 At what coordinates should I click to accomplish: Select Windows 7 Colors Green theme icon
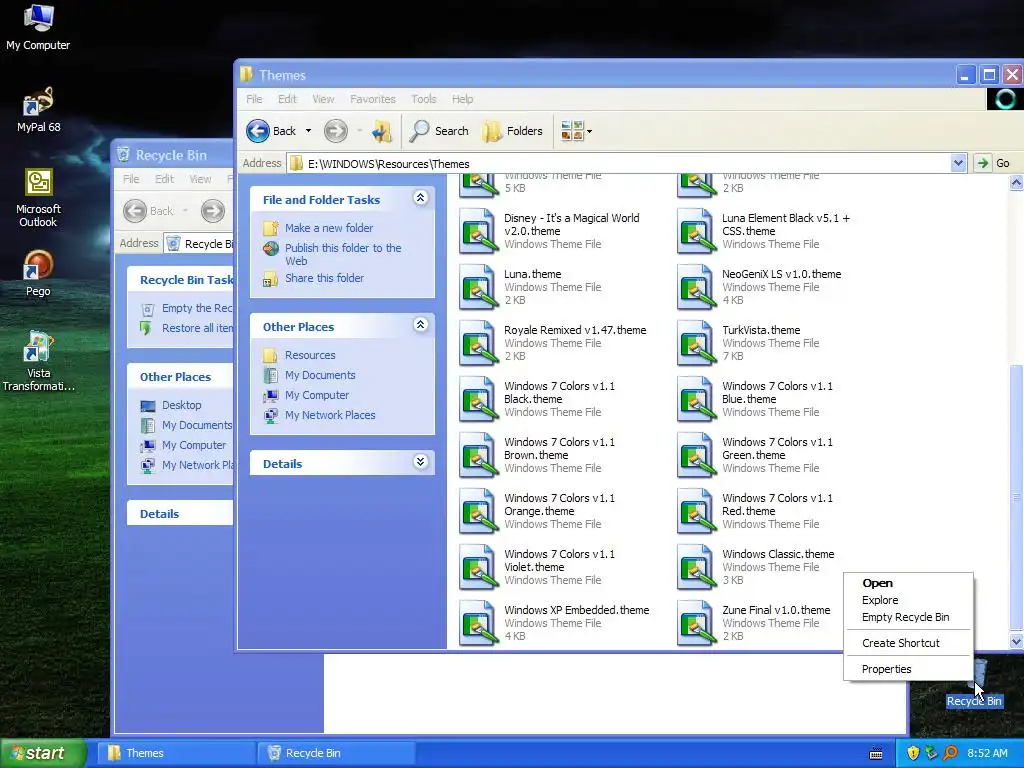coord(696,455)
